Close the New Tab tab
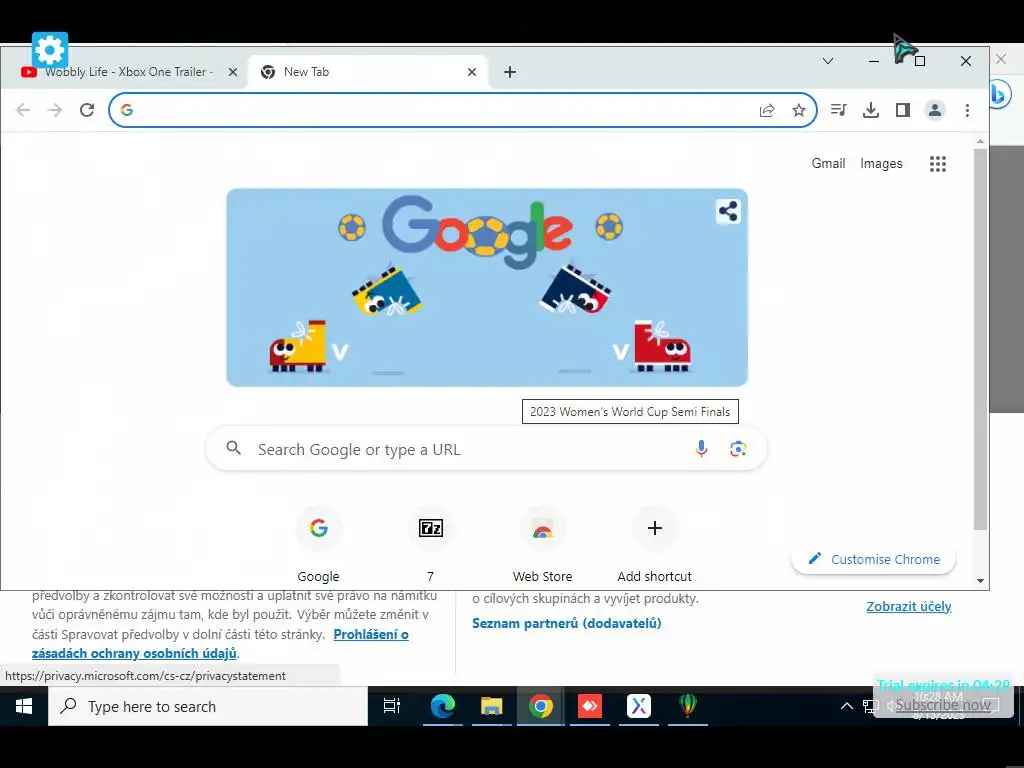The height and width of the screenshot is (768, 1024). [x=472, y=72]
